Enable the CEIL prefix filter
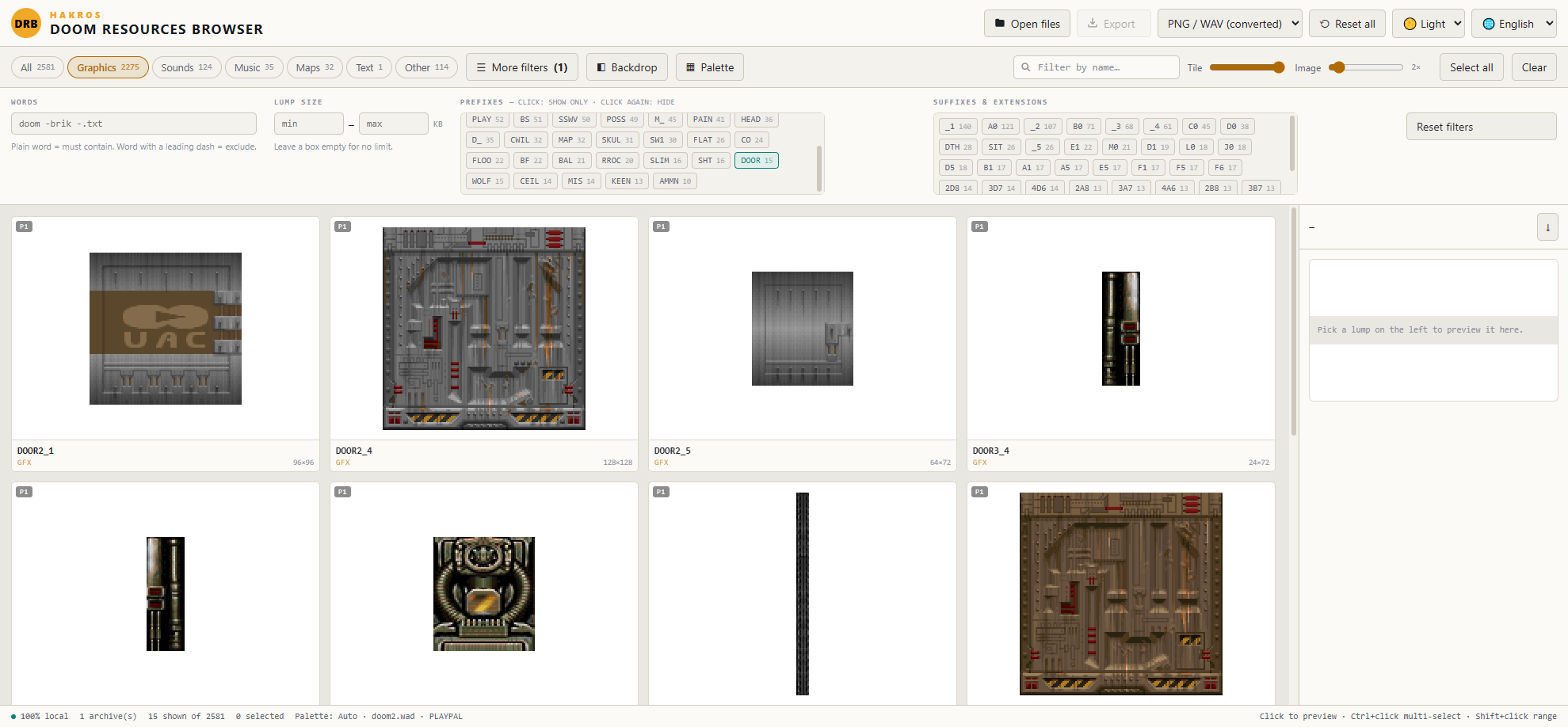The width and height of the screenshot is (1568, 727). click(536, 181)
